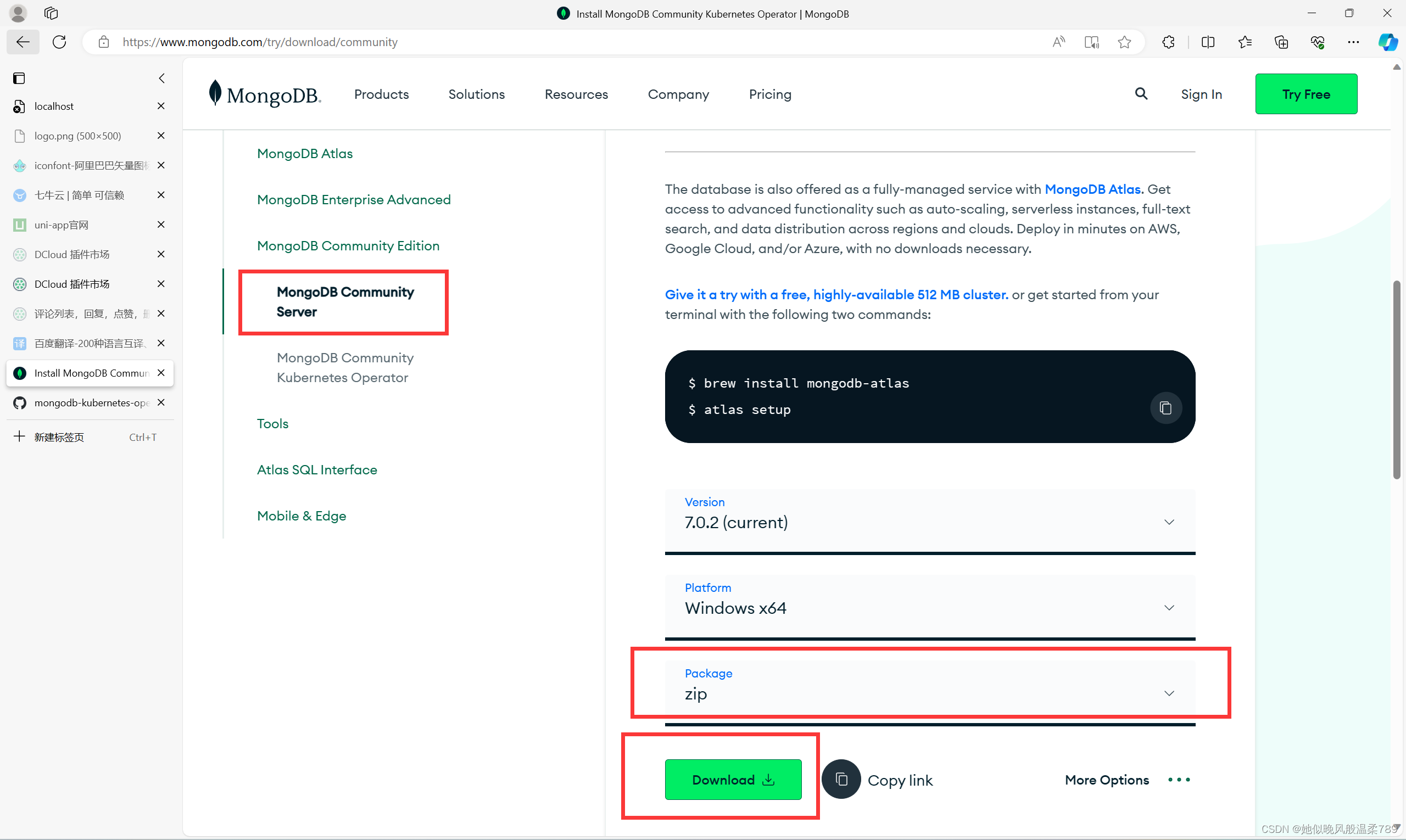Activate the Read aloud icon

pyautogui.click(x=1058, y=42)
